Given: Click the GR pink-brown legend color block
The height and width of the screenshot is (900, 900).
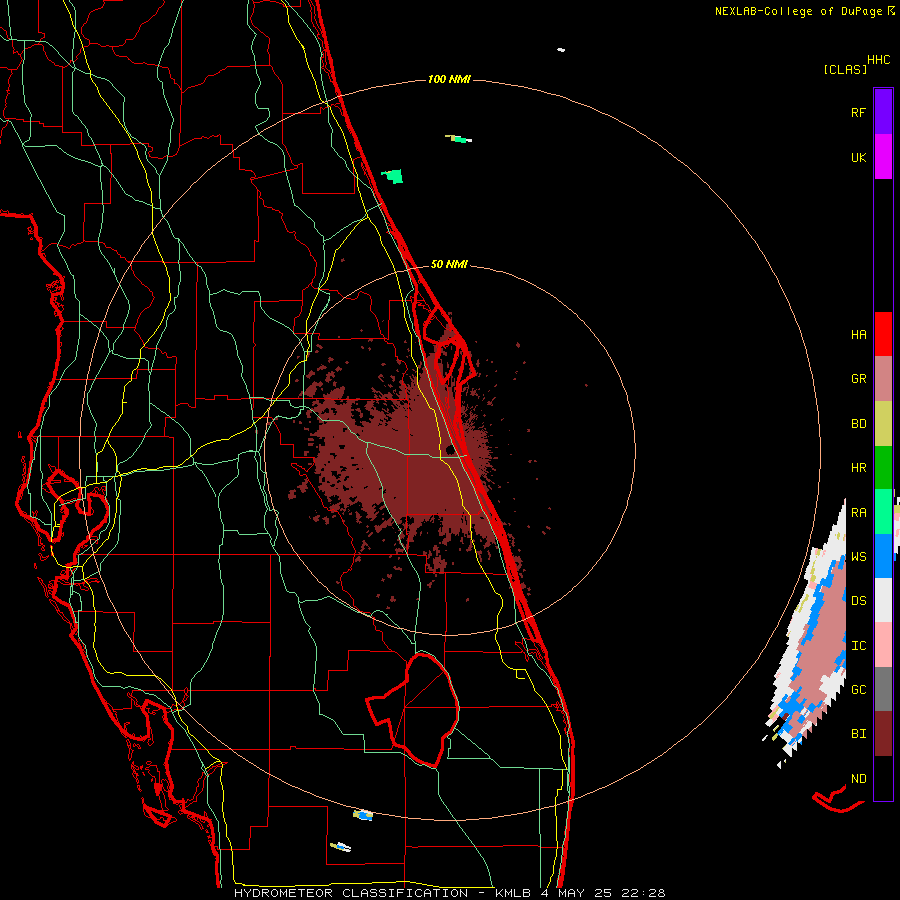Looking at the screenshot, I should tap(883, 379).
